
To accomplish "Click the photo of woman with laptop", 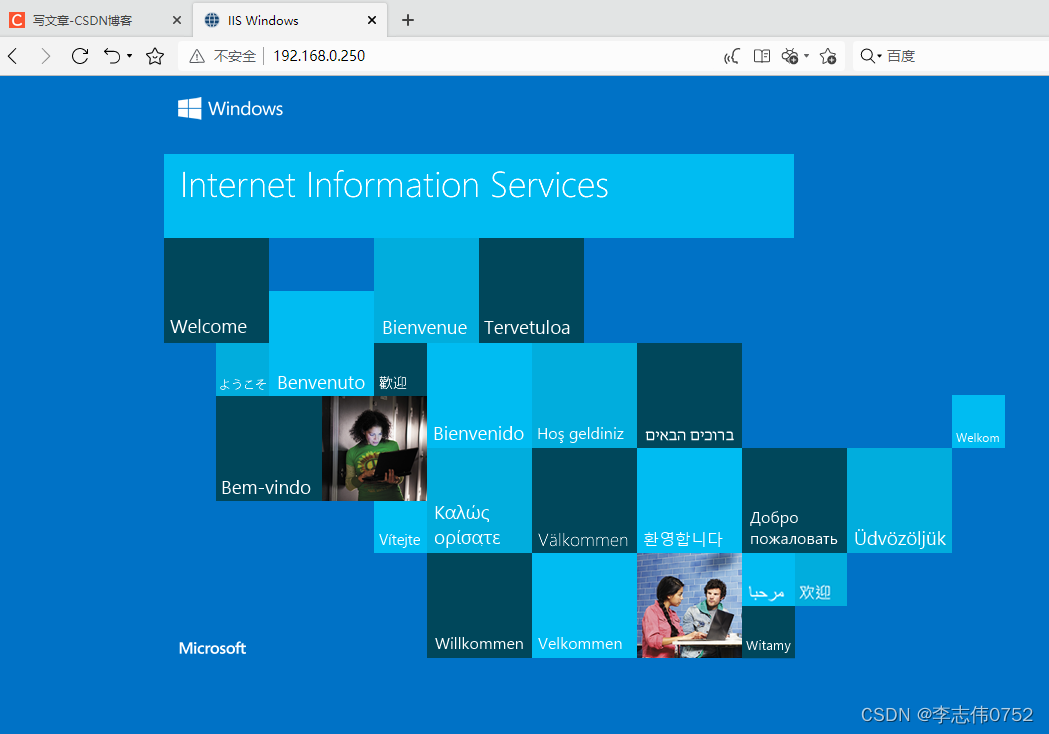I will pos(374,448).
